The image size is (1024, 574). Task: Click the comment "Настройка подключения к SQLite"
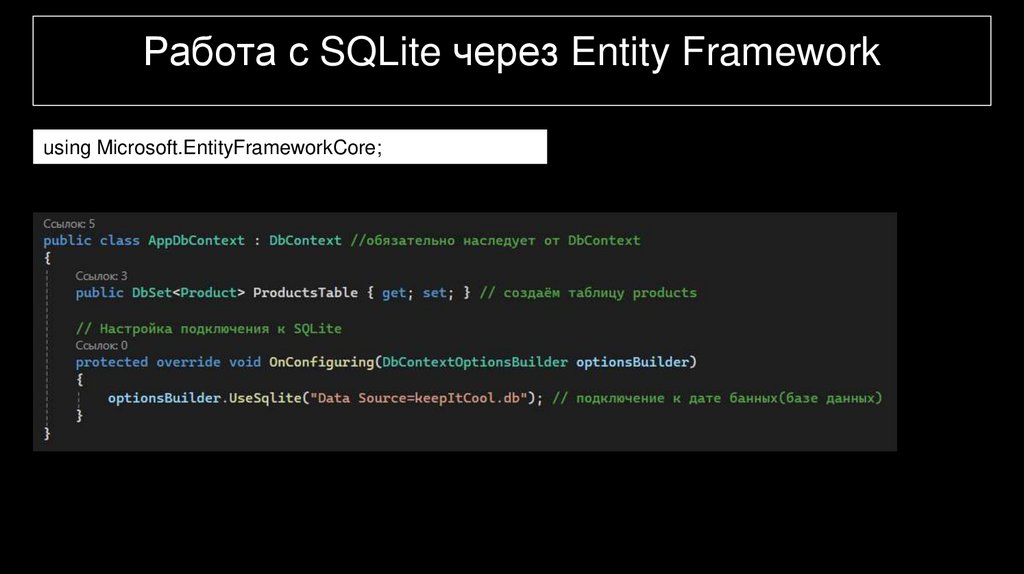(x=209, y=328)
